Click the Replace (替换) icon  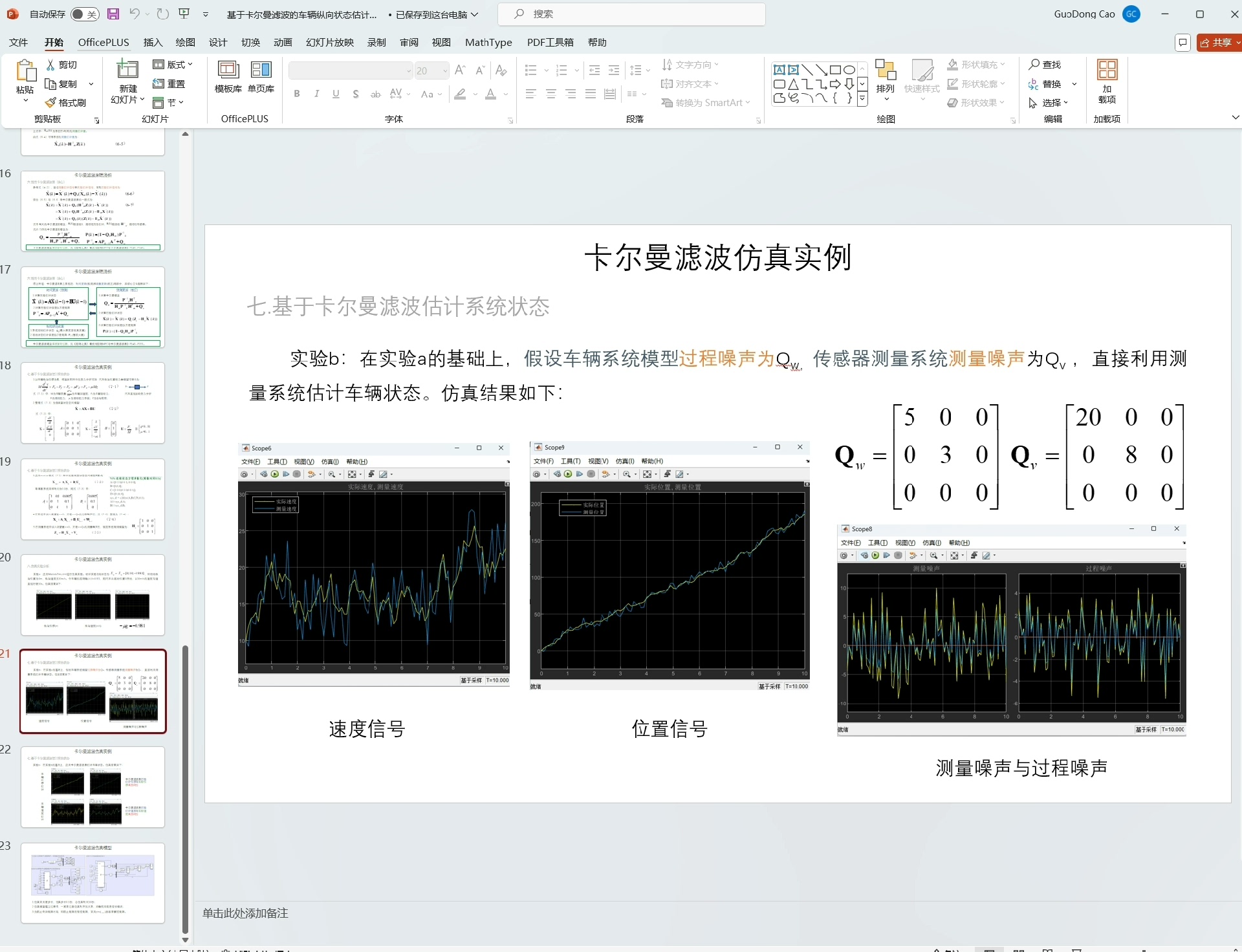coord(1034,84)
